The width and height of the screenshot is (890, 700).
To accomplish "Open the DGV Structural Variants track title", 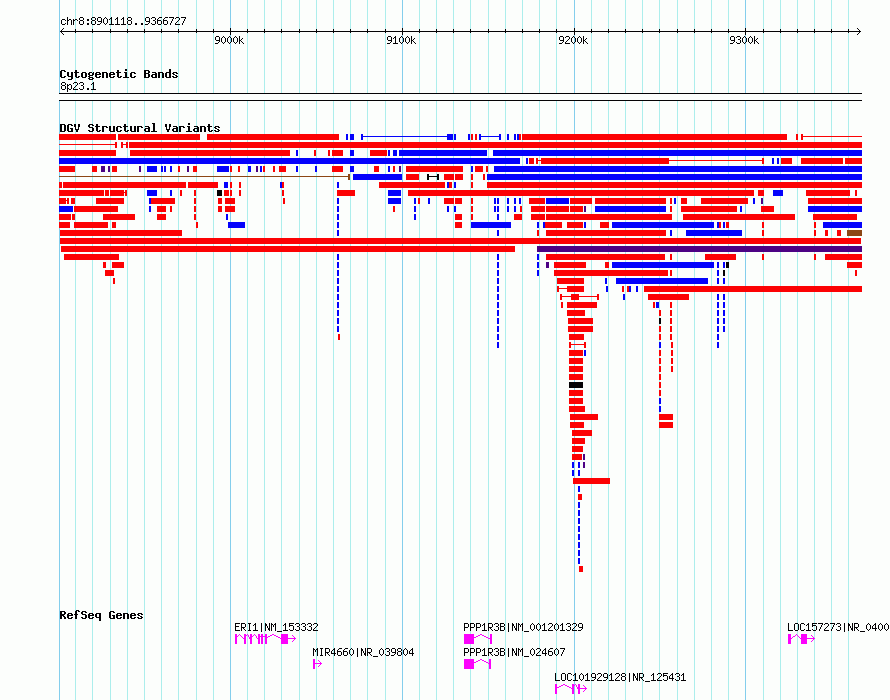I will coord(140,128).
